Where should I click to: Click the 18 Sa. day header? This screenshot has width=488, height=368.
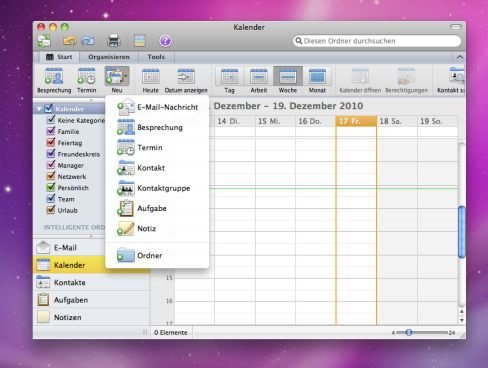click(x=397, y=121)
